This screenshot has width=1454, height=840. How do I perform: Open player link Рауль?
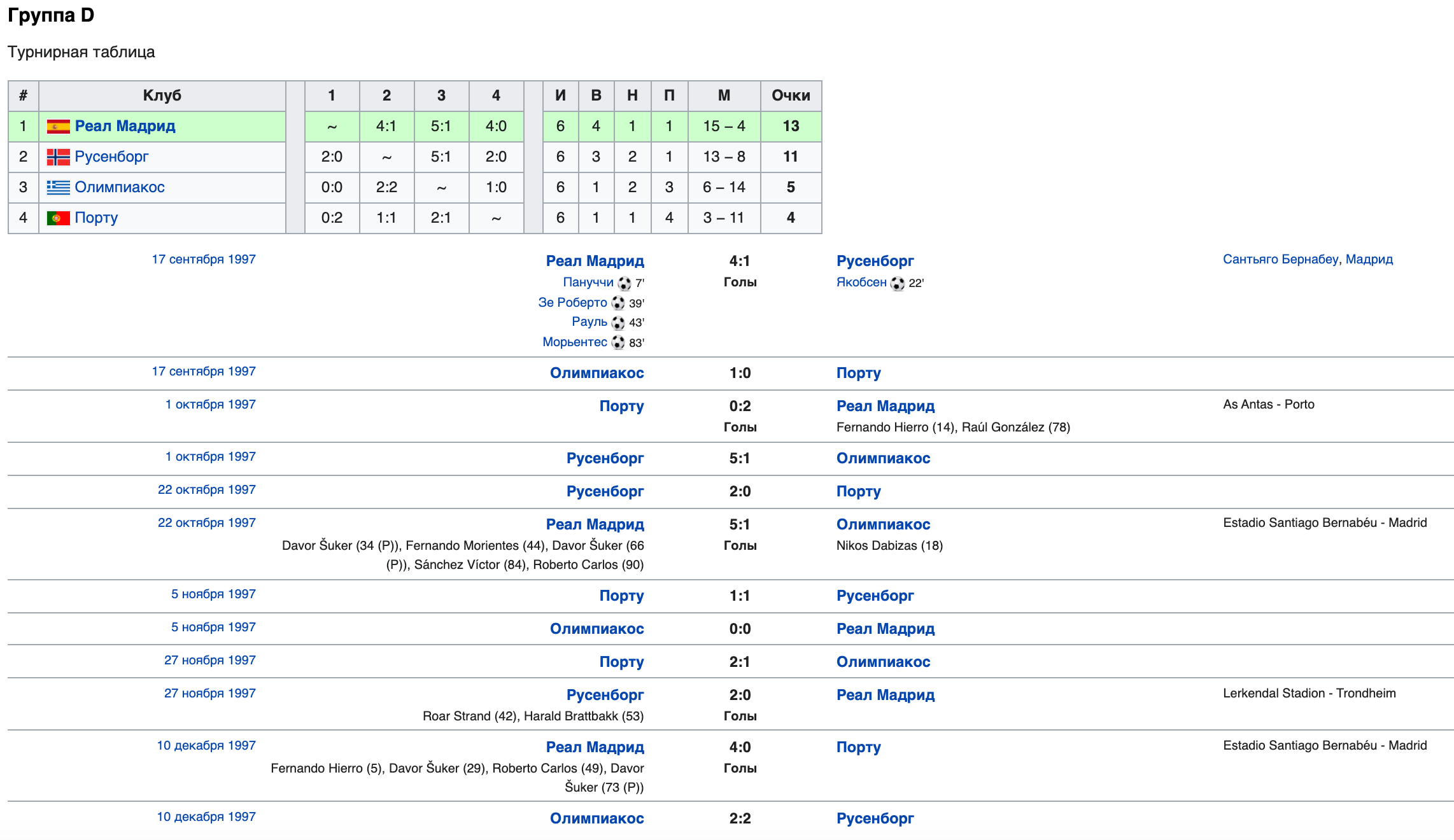click(x=589, y=322)
